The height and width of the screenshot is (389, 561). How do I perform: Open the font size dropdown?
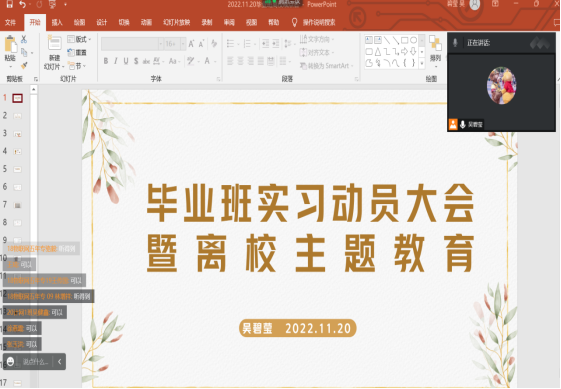pos(183,44)
